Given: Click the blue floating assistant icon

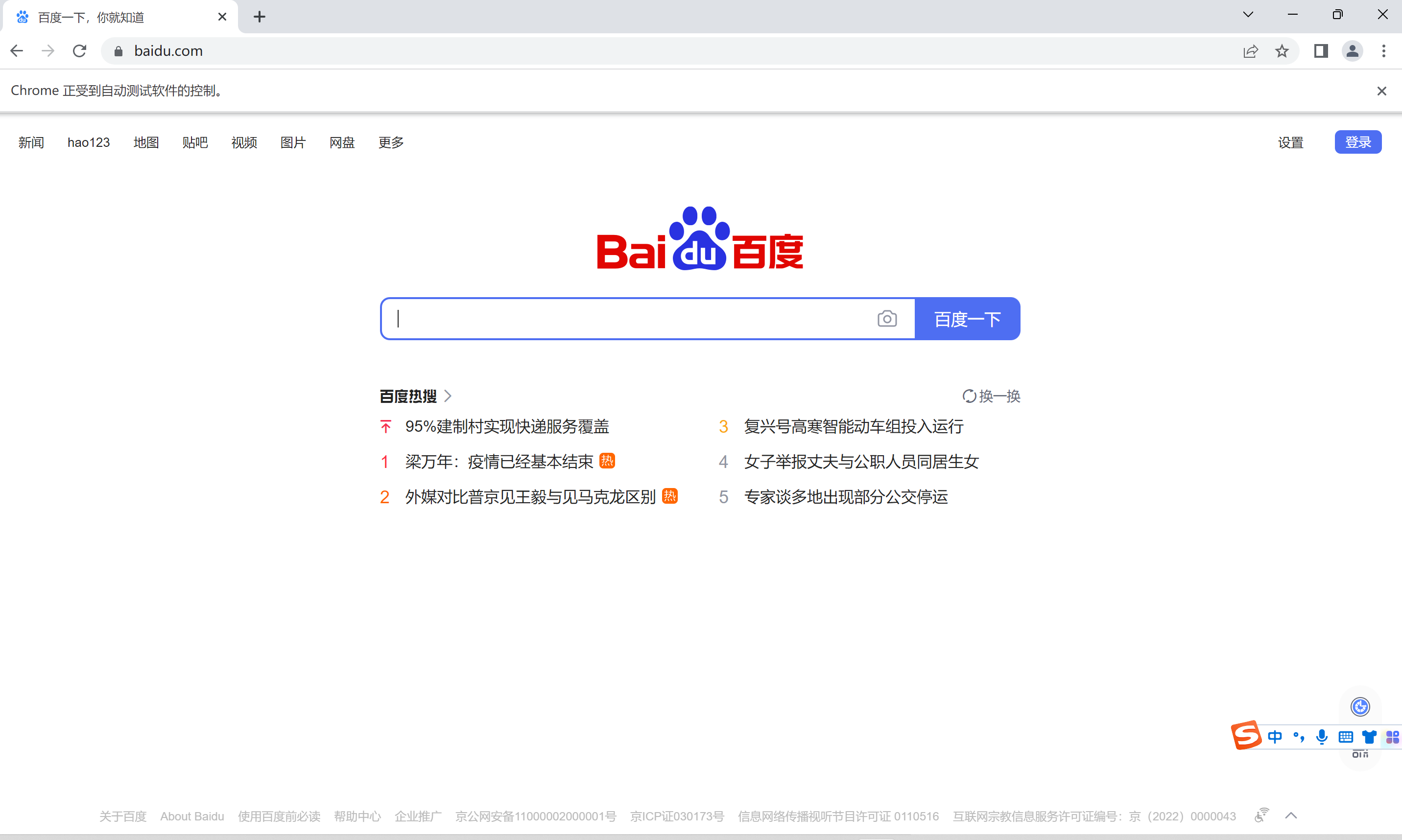Looking at the screenshot, I should pyautogui.click(x=1360, y=706).
